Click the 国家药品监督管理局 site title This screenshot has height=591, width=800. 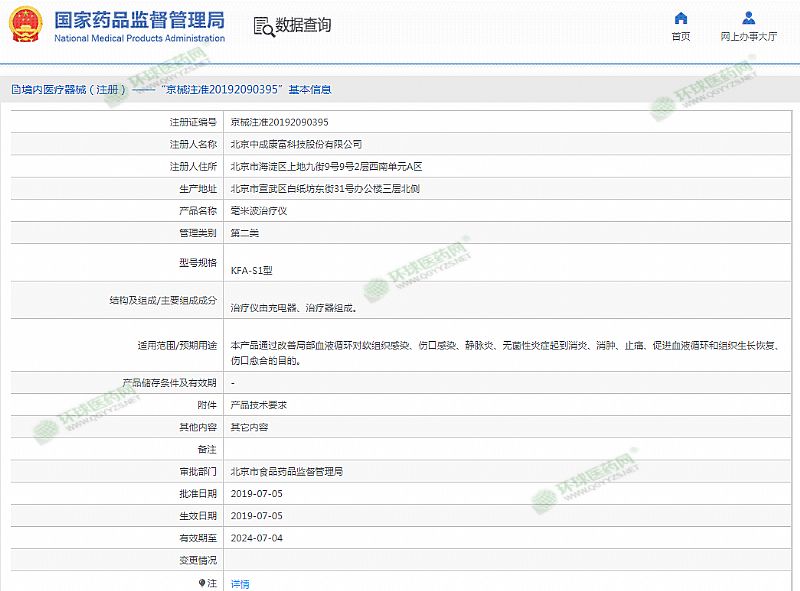[x=138, y=20]
